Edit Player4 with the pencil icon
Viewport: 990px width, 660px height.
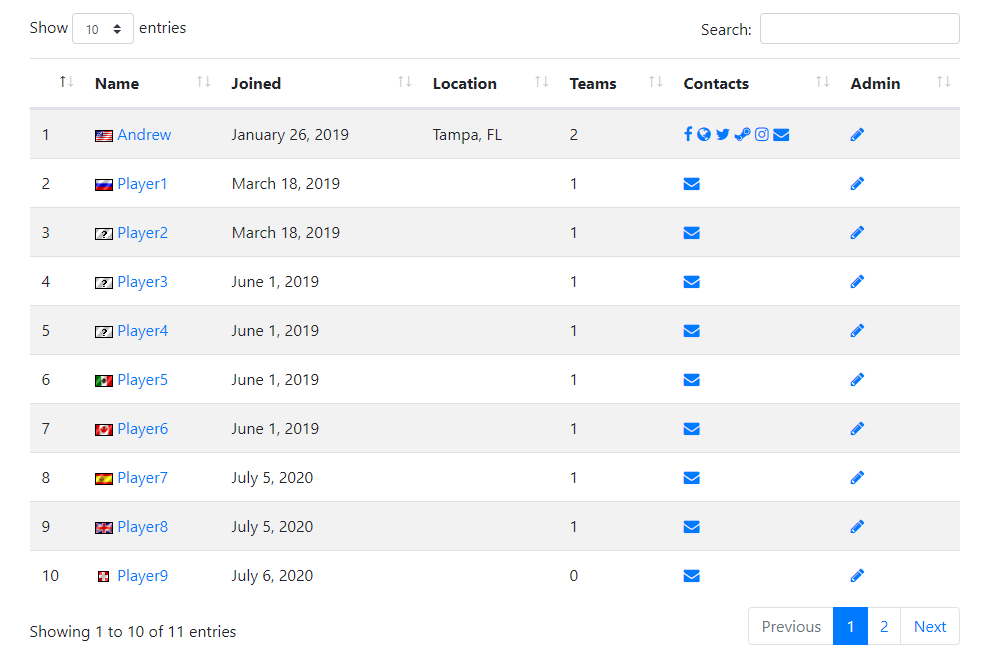[x=857, y=330]
